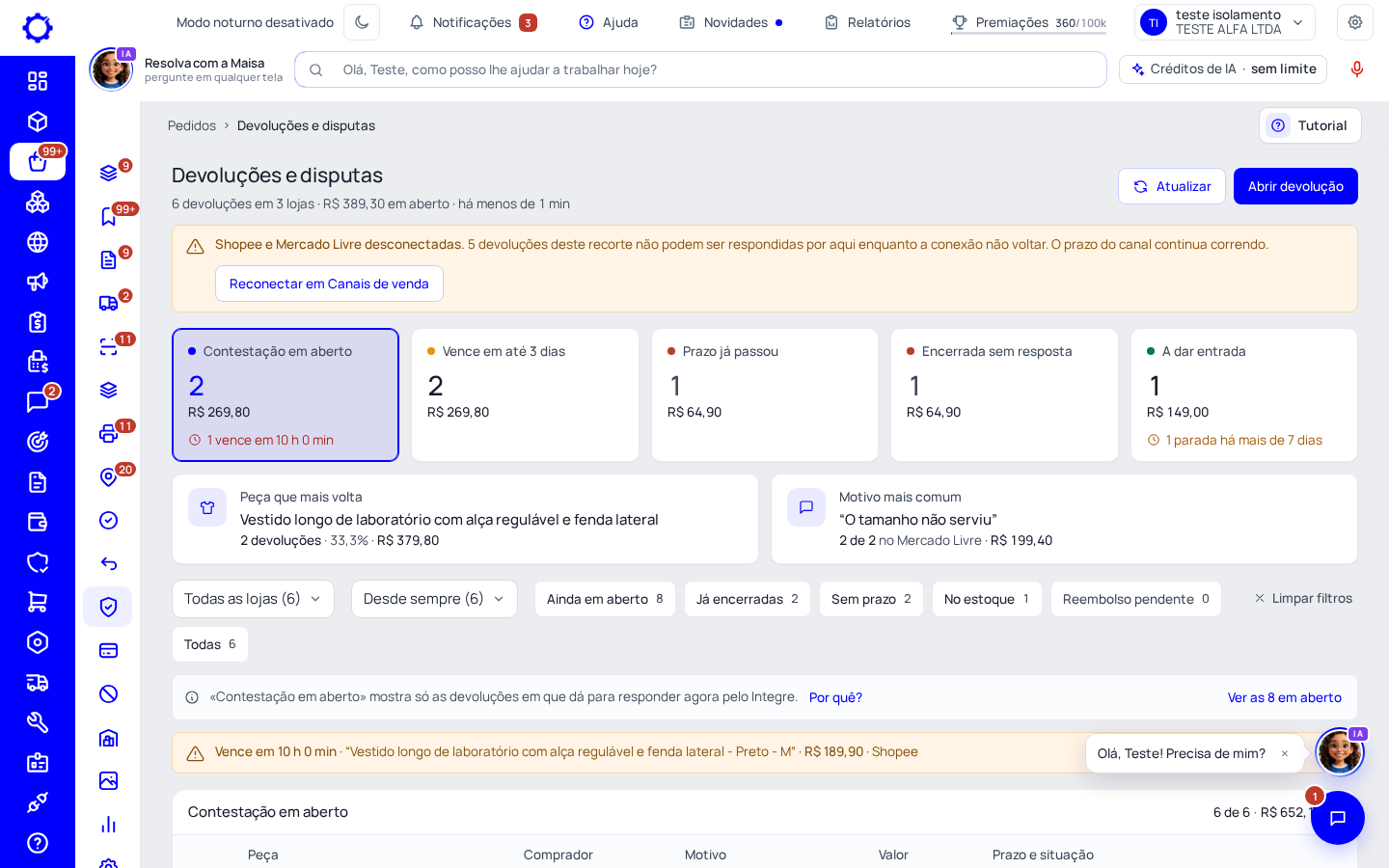Open Relatórios in the top bar
This screenshot has height=868, width=1389.
867,22
